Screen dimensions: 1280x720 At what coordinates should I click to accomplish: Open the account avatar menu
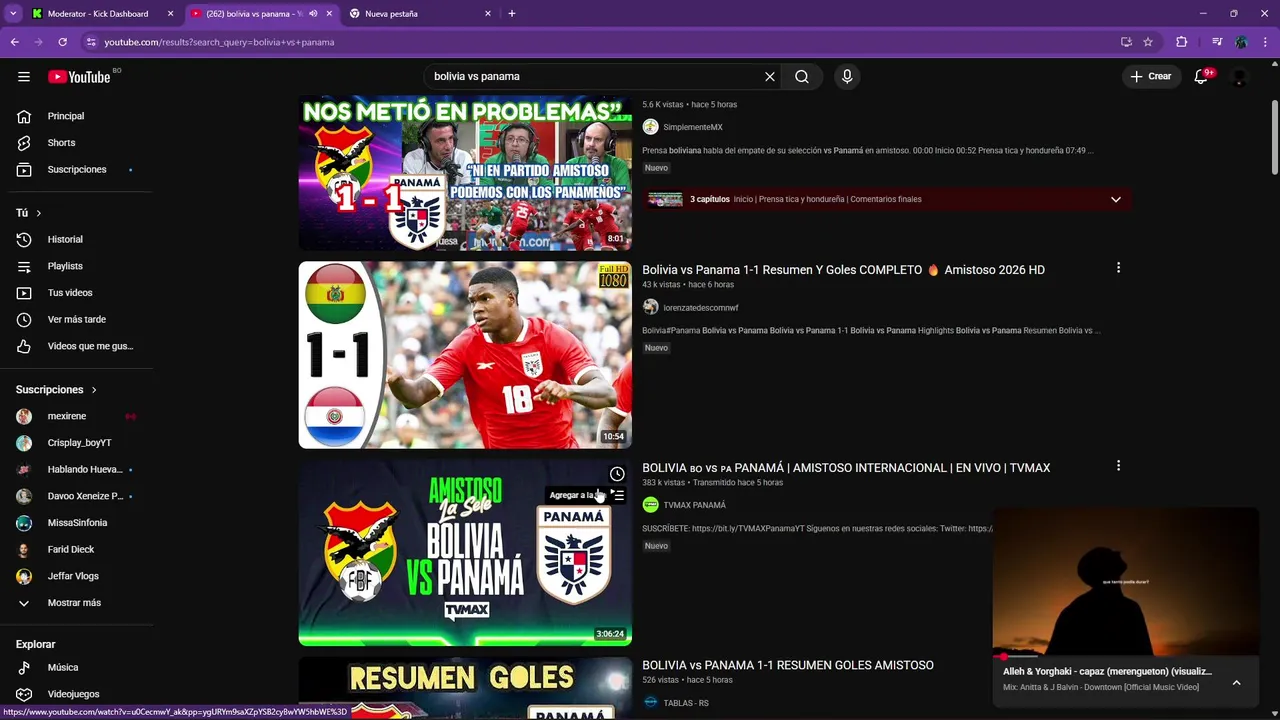coord(1240,76)
